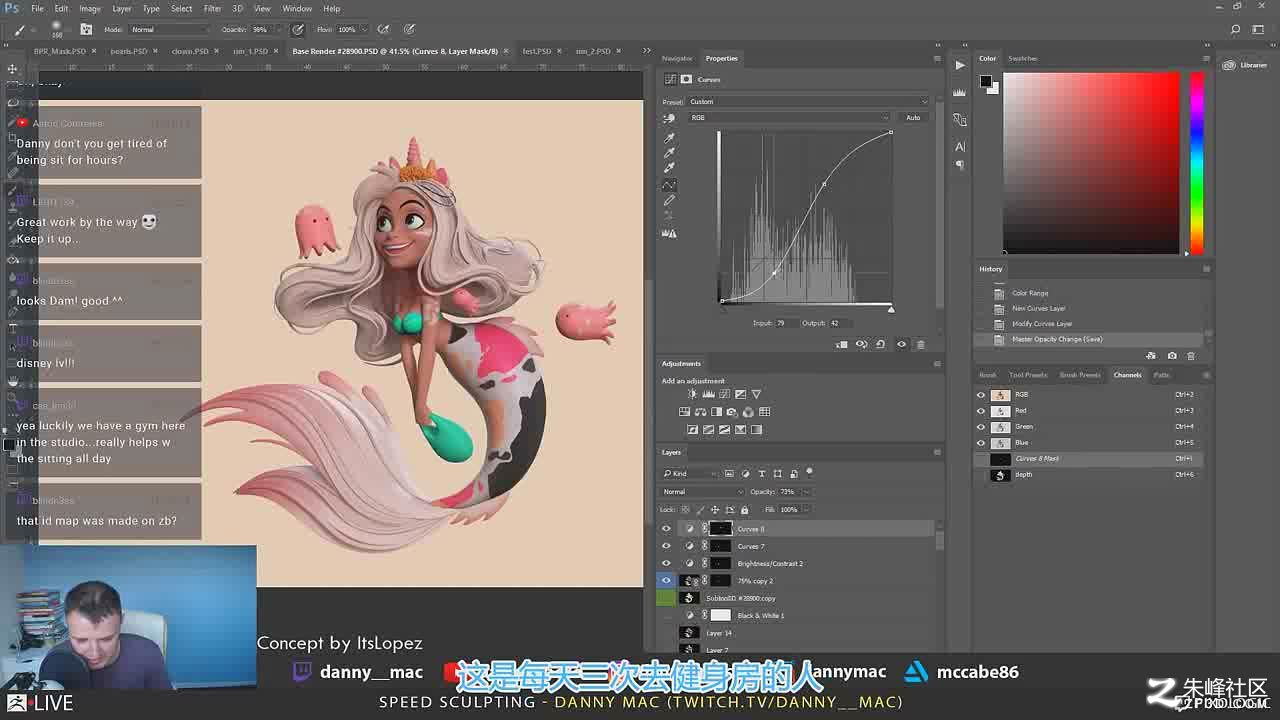Open the layer blend mode dropdown
The height and width of the screenshot is (720, 1280).
click(x=703, y=492)
